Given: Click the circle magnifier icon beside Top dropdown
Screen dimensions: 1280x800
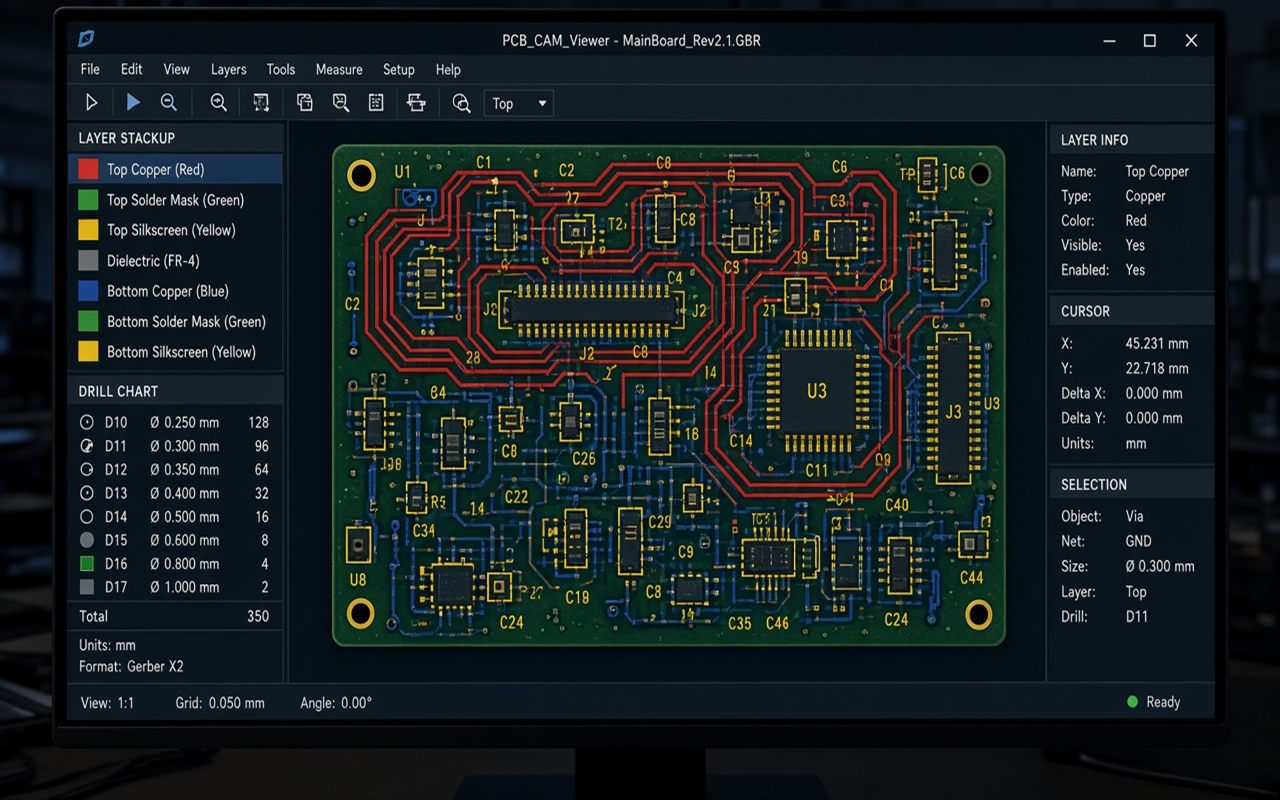Looking at the screenshot, I should (x=461, y=103).
